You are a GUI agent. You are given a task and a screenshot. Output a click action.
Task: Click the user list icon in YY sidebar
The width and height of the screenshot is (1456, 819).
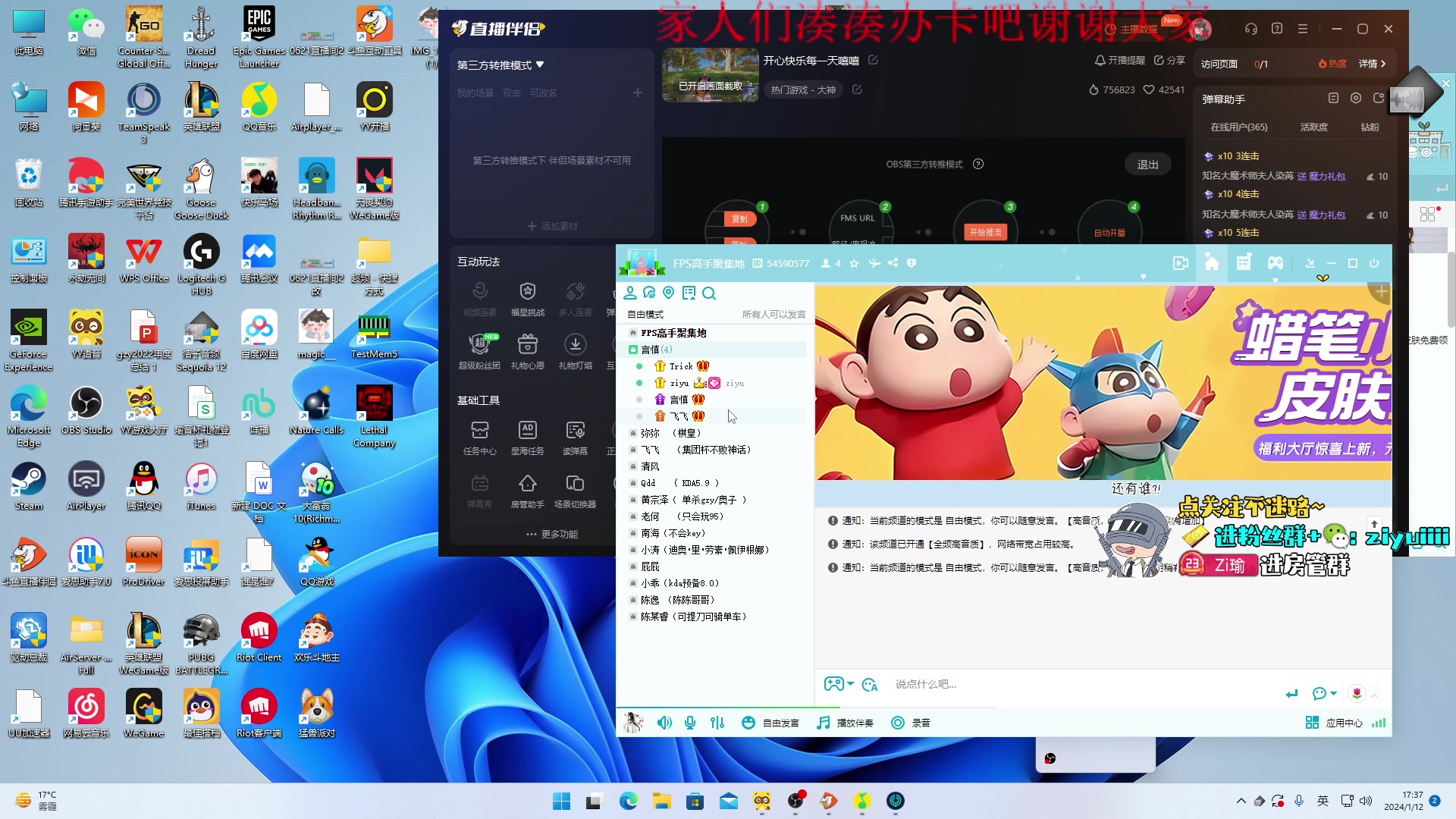pyautogui.click(x=630, y=293)
